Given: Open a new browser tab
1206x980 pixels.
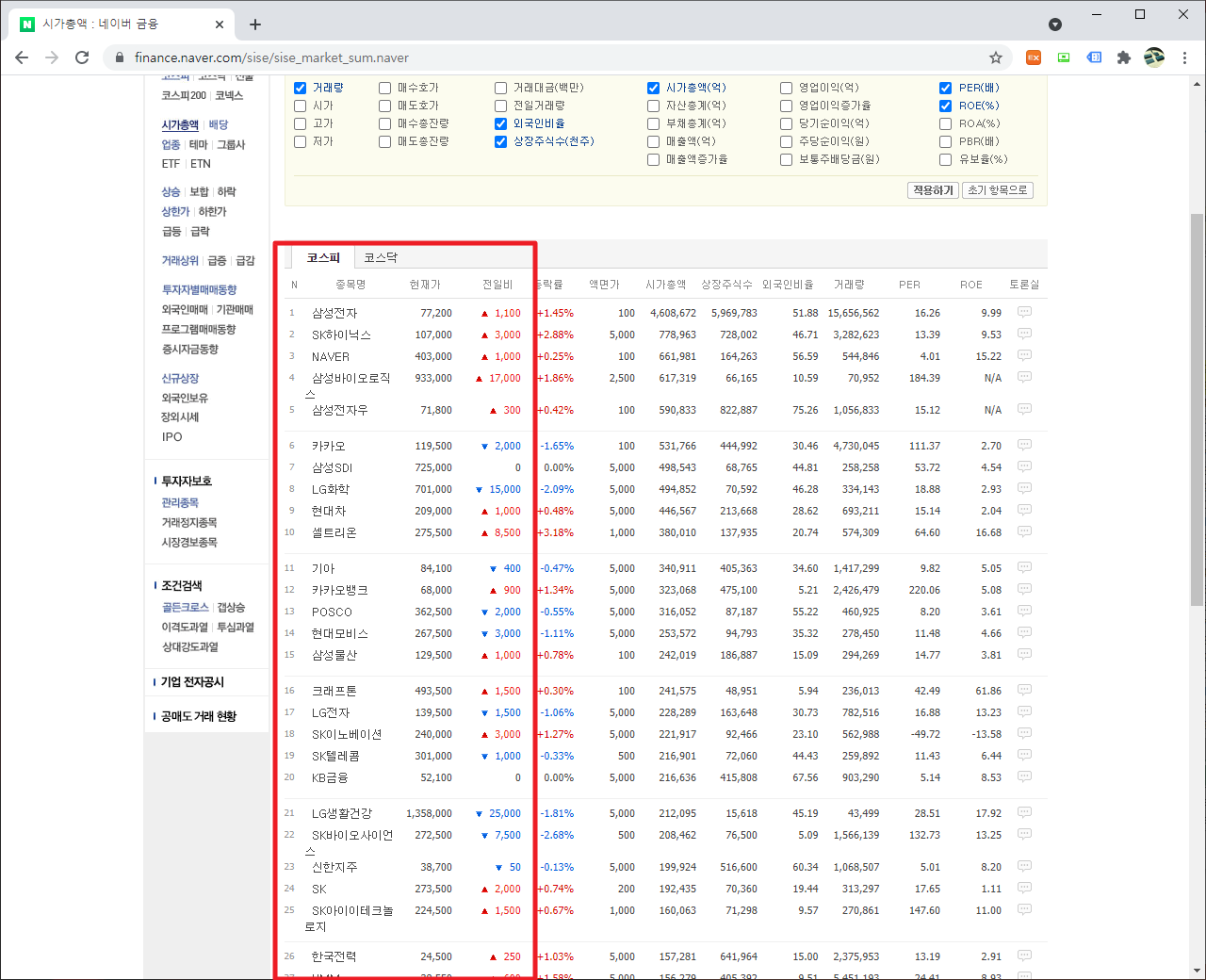Looking at the screenshot, I should (x=255, y=24).
